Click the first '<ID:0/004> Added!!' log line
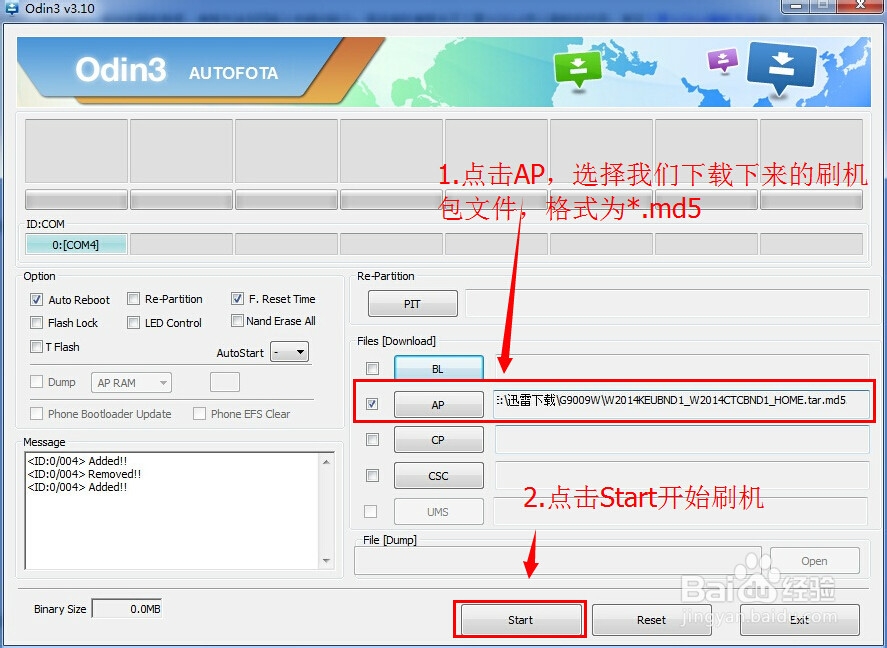Viewport: 887px width, 648px height. point(77,461)
